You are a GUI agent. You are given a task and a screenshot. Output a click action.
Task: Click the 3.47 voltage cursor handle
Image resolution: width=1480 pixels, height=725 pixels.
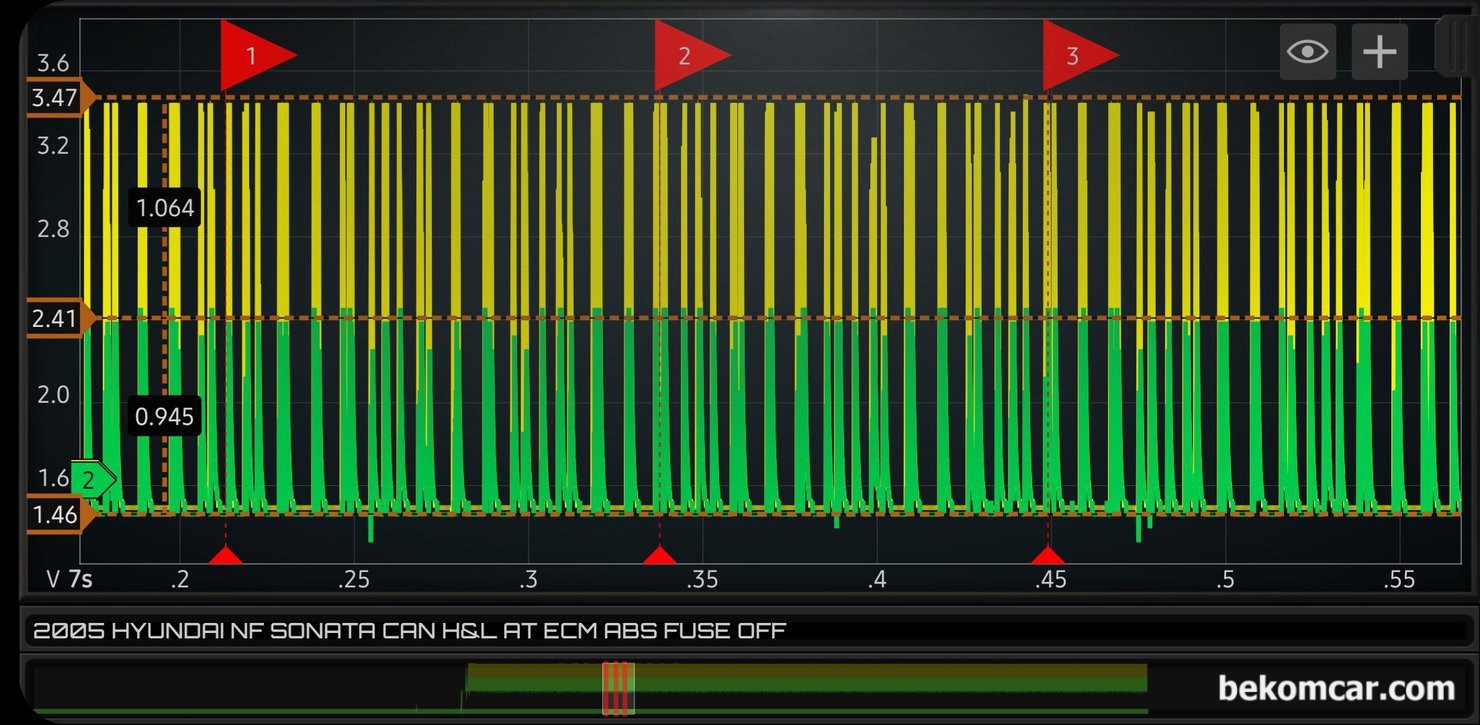60,97
